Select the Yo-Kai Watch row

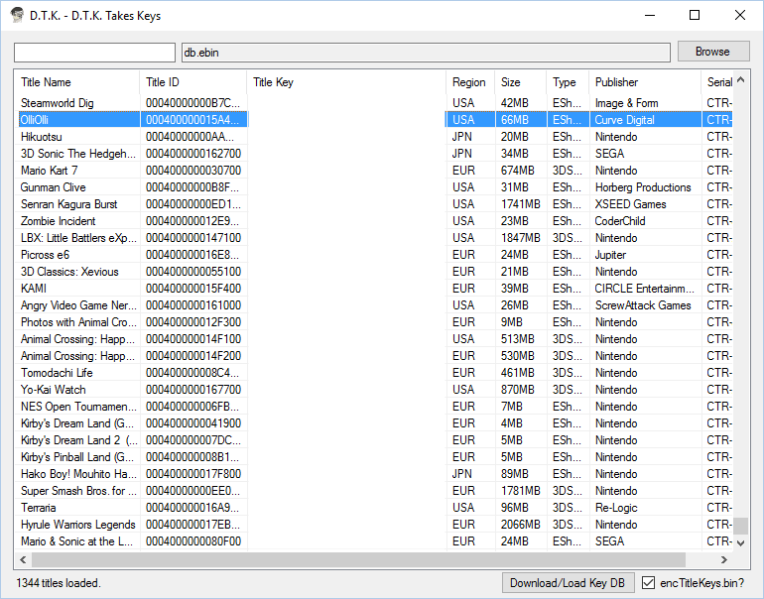pyautogui.click(x=374, y=390)
